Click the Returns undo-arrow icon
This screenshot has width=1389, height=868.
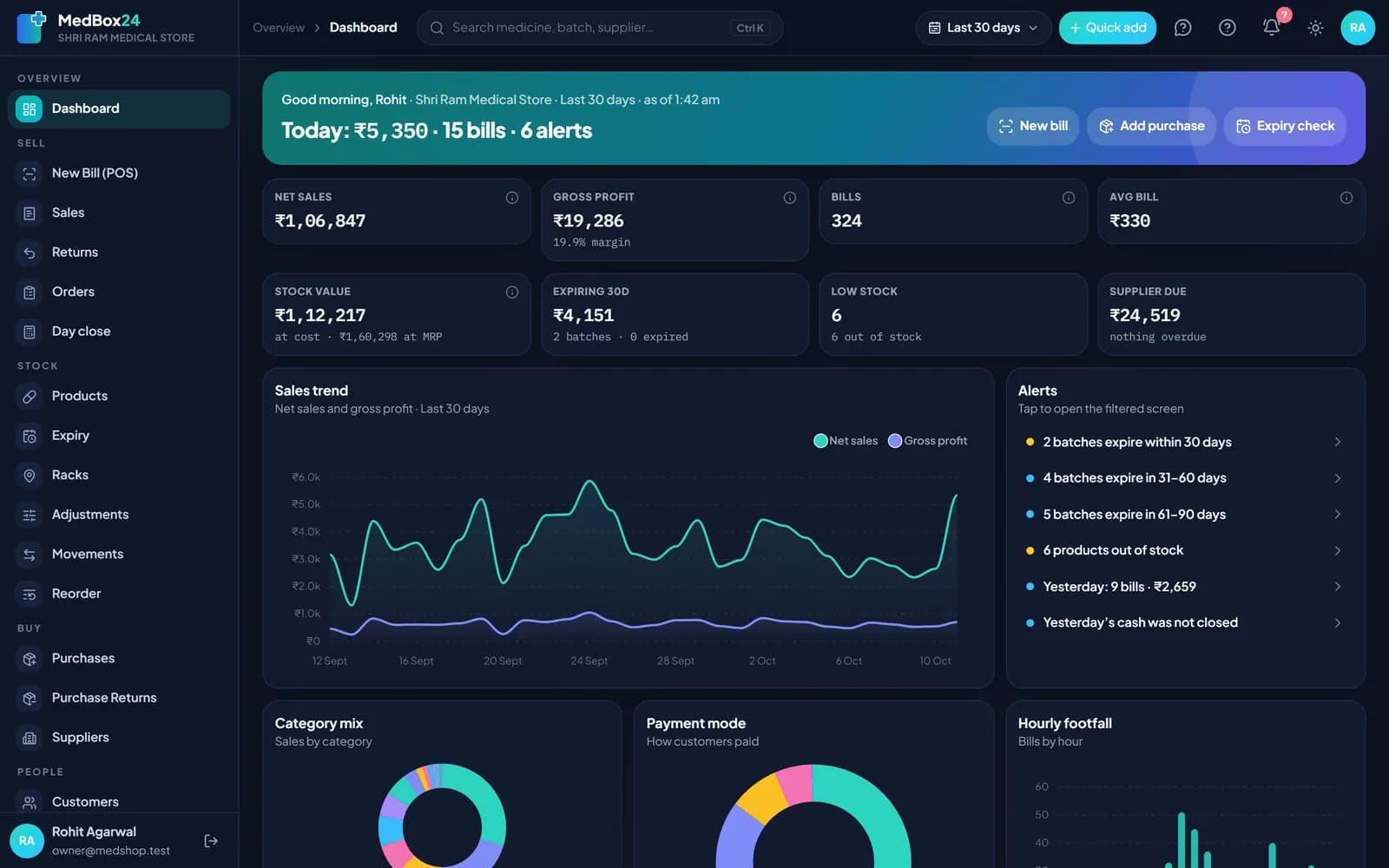29,253
